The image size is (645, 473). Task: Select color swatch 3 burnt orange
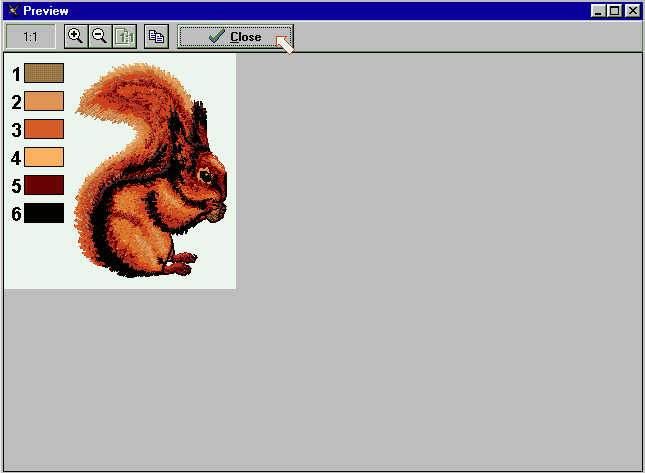[44, 129]
